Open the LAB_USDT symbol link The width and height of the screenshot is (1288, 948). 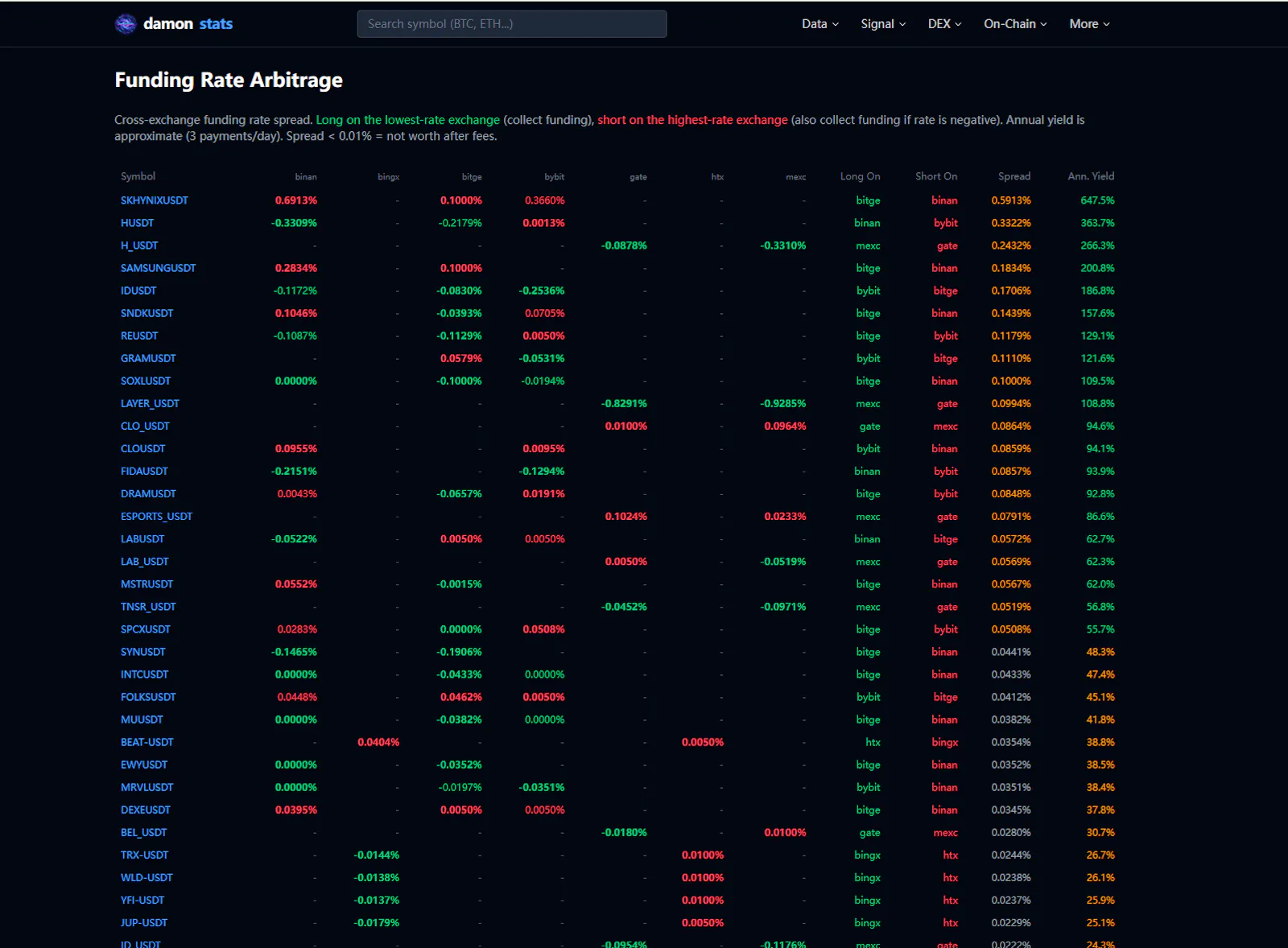(145, 561)
